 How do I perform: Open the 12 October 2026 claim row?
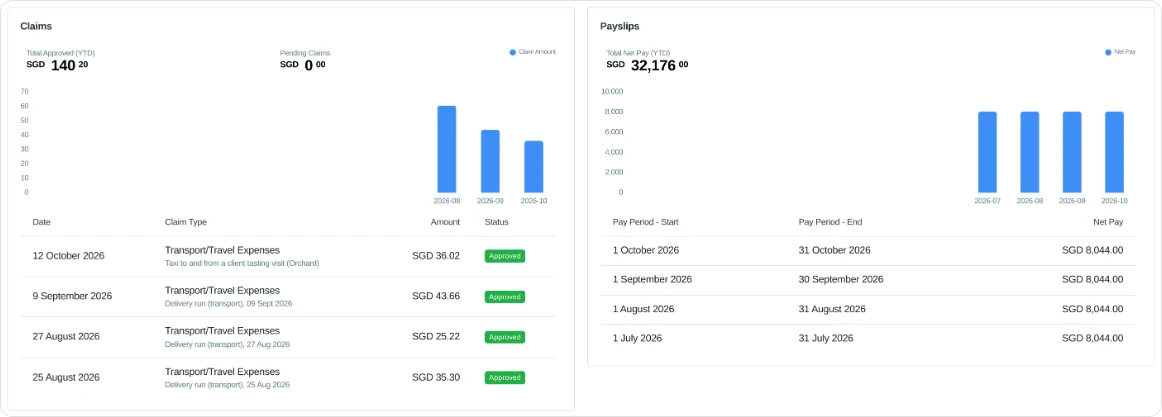click(x=288, y=256)
